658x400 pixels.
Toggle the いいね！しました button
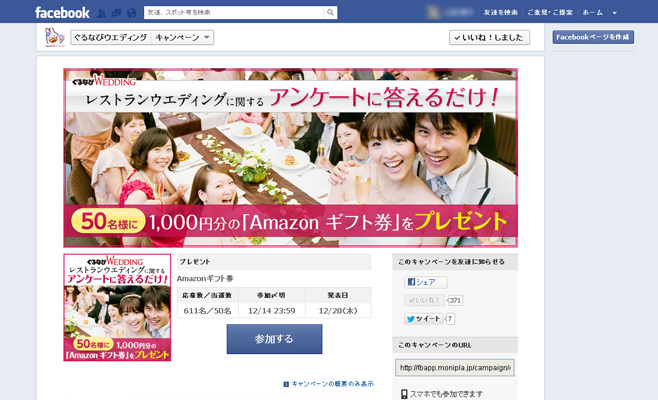(x=489, y=37)
